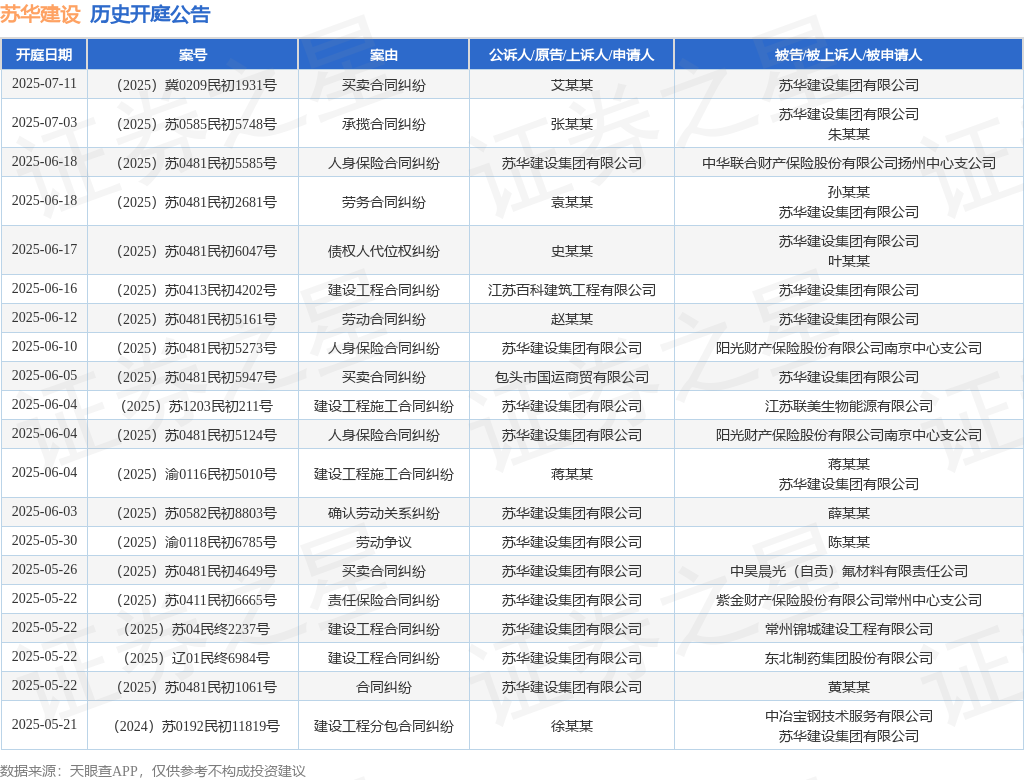Click the date 2025-05-26
The height and width of the screenshot is (780, 1024).
(x=44, y=570)
